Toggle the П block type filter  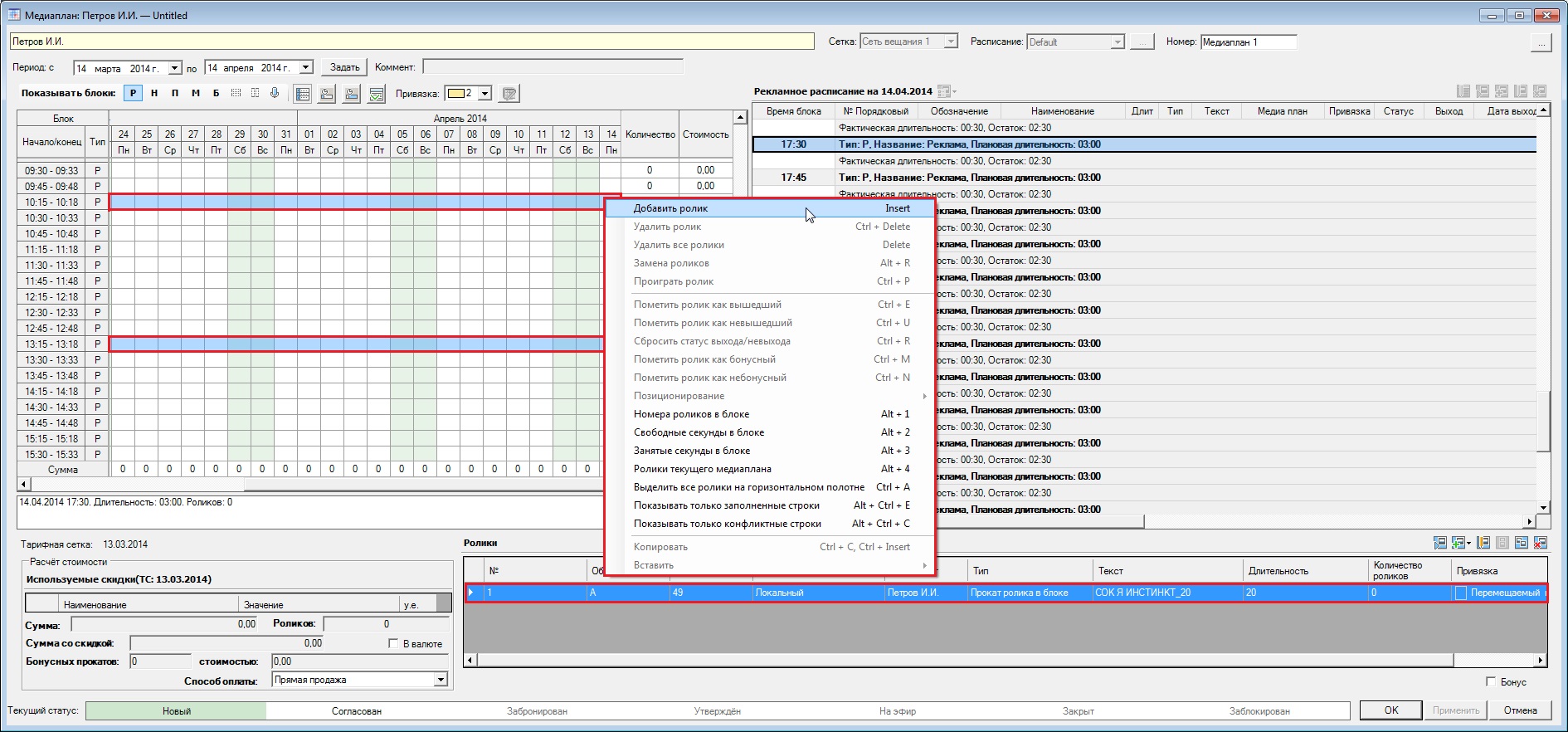pyautogui.click(x=175, y=93)
